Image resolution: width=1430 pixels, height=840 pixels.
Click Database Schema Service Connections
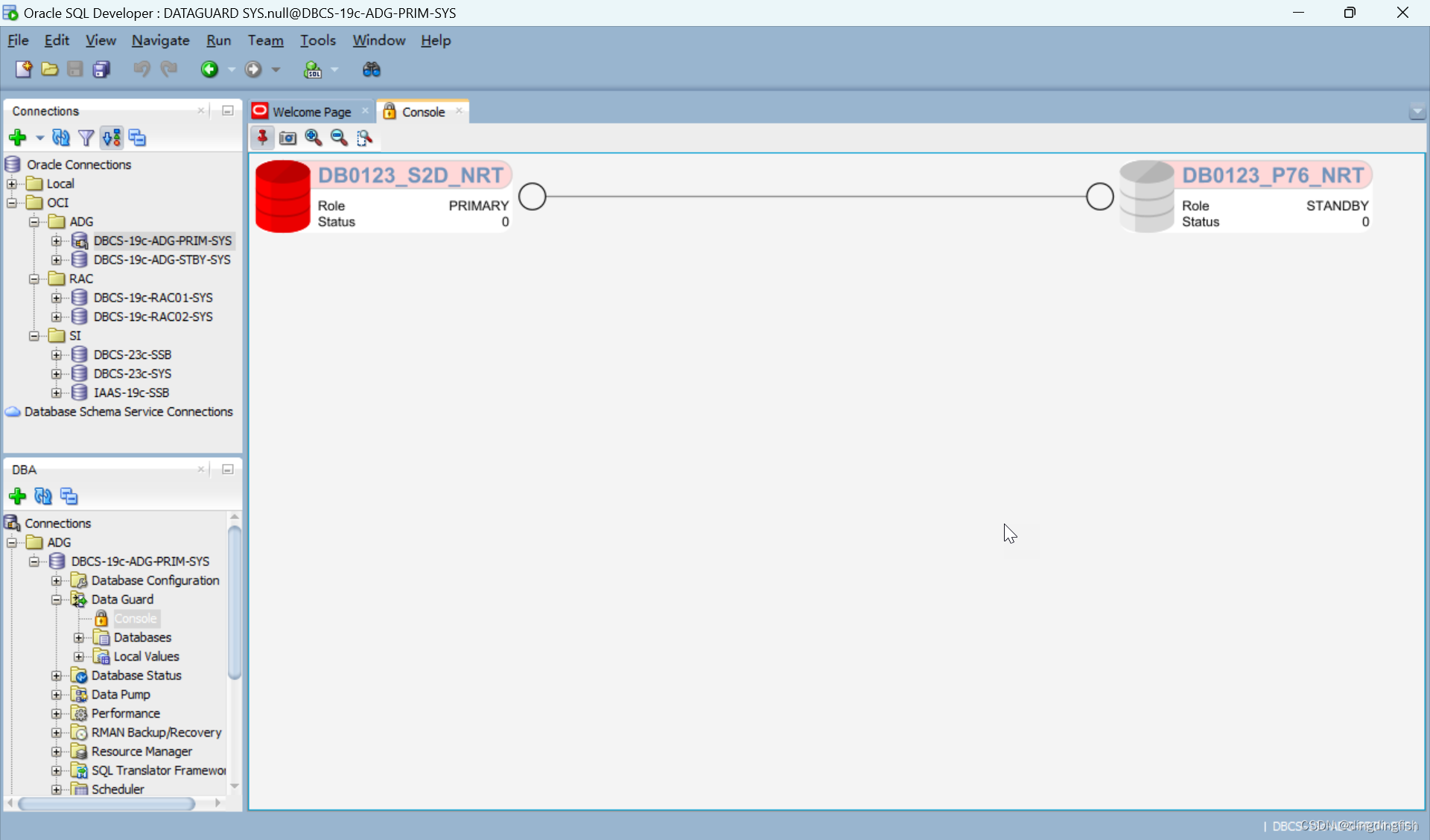coord(128,412)
